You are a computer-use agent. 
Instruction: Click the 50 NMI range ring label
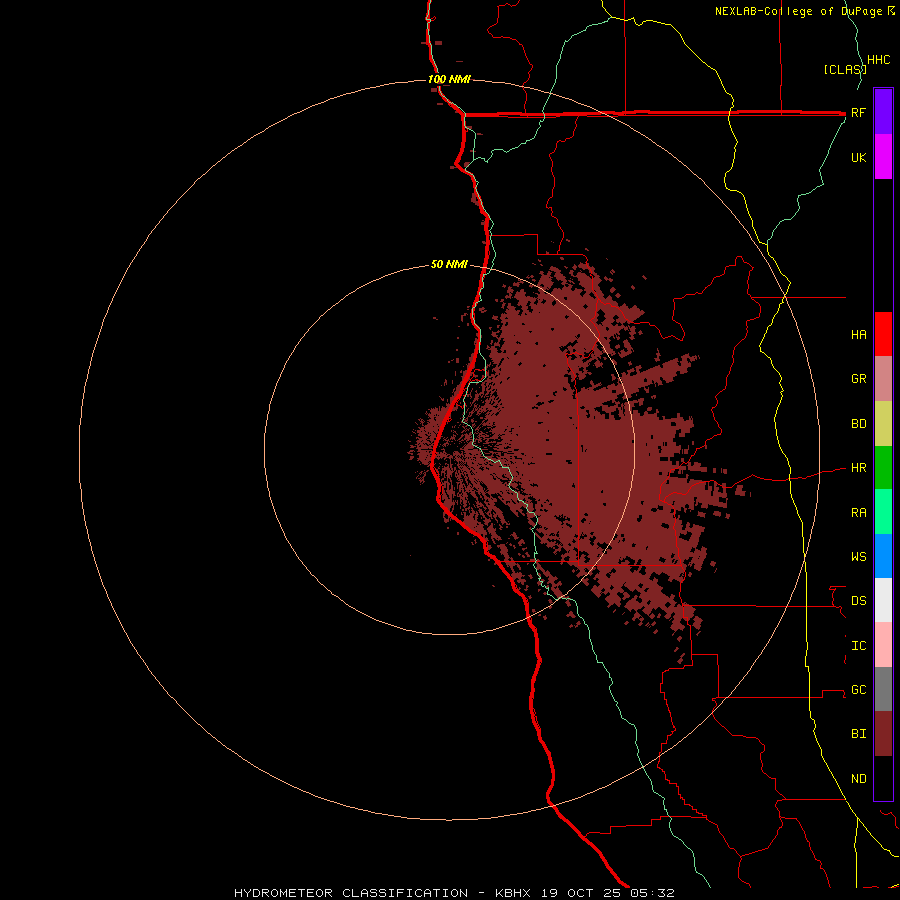(449, 264)
